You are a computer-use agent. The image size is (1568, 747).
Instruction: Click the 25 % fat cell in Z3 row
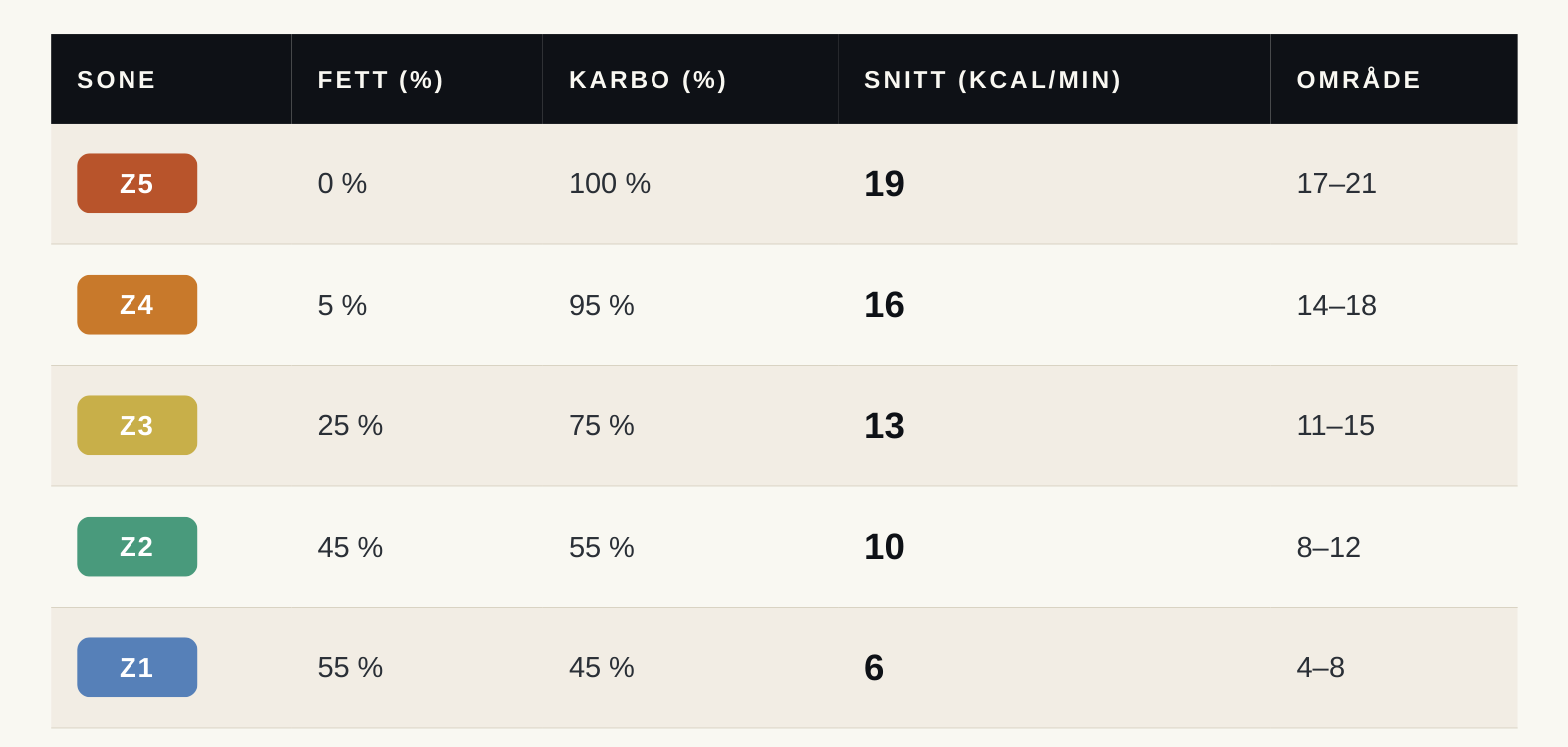tap(350, 425)
